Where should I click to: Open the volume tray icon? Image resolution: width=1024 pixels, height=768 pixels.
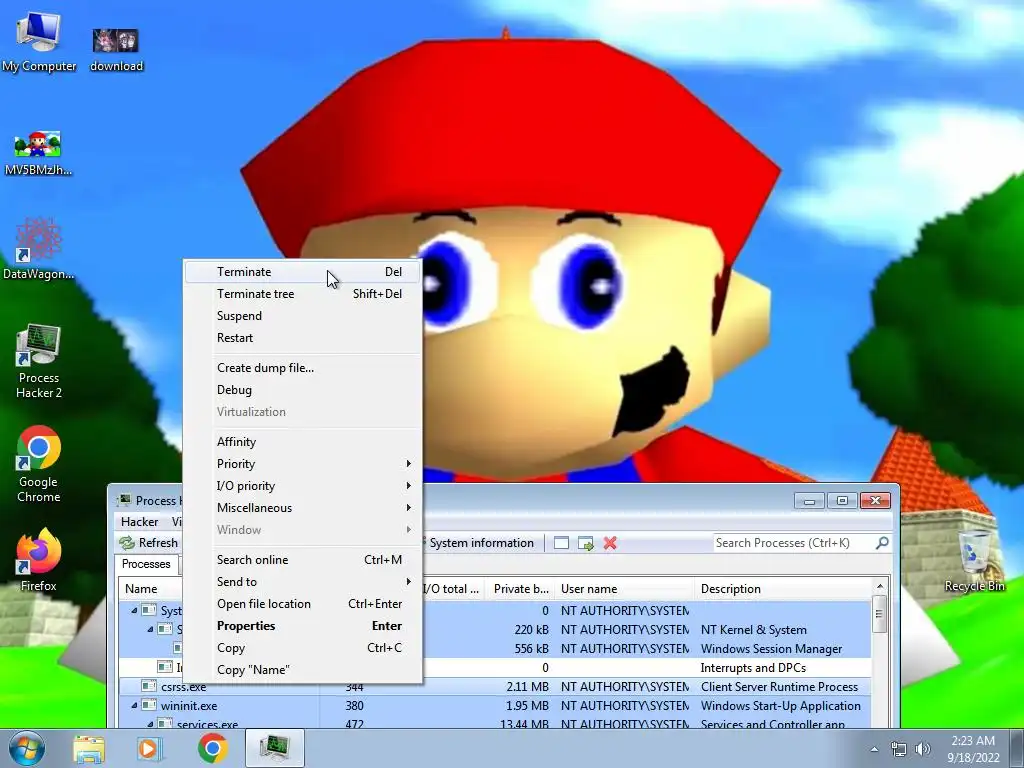click(x=923, y=750)
